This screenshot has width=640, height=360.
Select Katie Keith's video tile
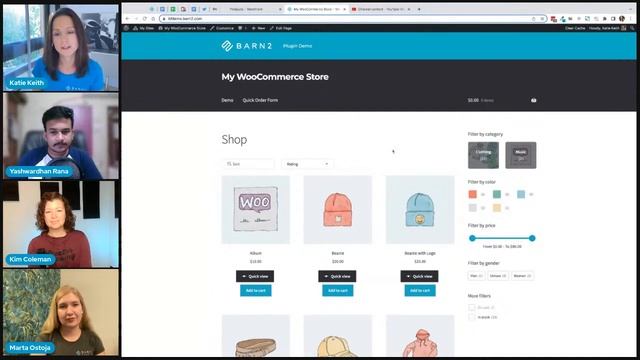(61, 47)
